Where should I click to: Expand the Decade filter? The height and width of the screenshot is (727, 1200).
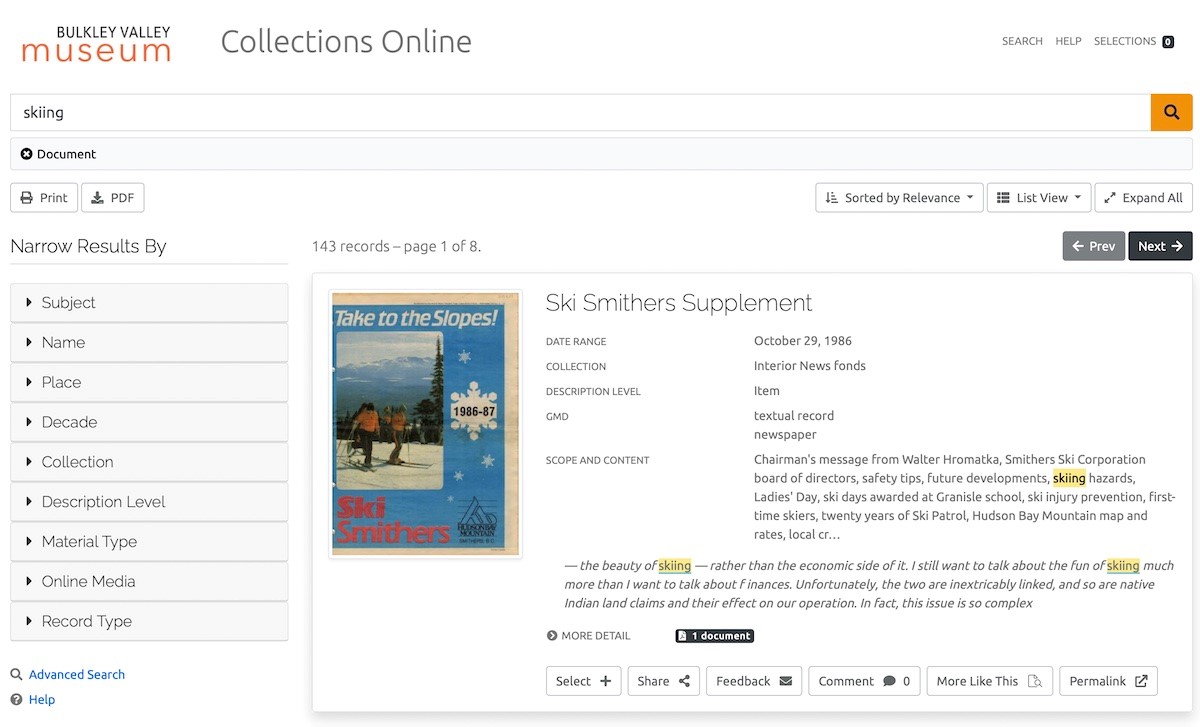(x=149, y=422)
